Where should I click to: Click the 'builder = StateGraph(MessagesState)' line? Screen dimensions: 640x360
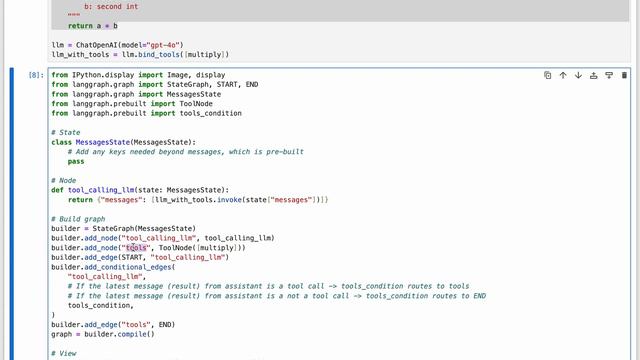pyautogui.click(x=124, y=229)
